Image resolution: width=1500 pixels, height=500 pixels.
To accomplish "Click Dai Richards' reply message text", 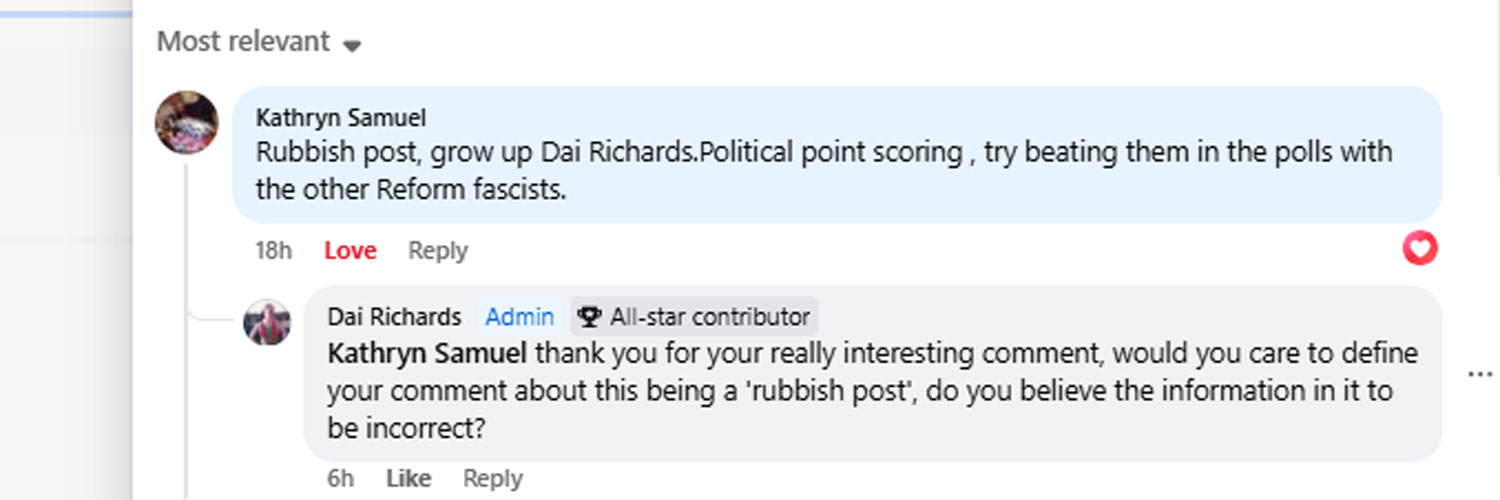I will click(x=860, y=390).
